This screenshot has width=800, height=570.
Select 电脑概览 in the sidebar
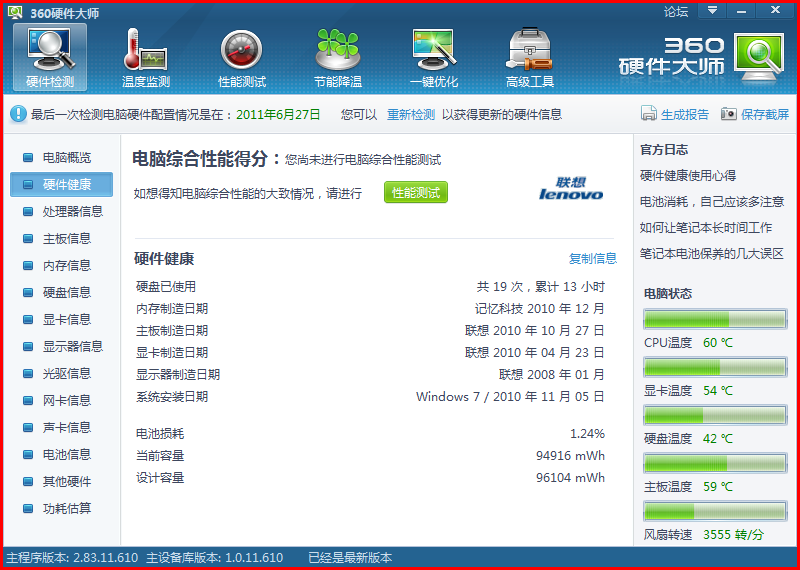[x=61, y=158]
